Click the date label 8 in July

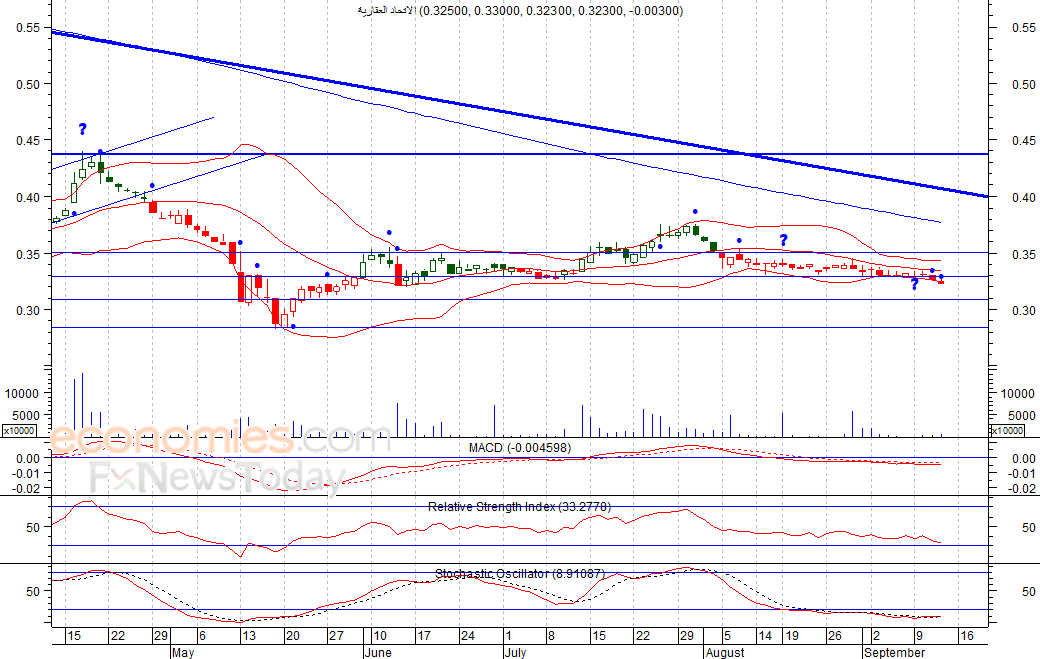click(x=551, y=636)
